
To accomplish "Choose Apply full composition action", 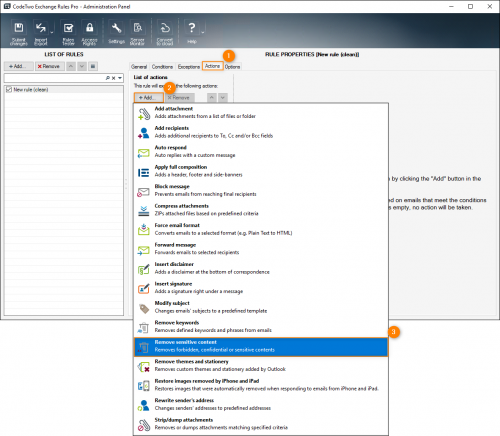I will tap(261, 171).
